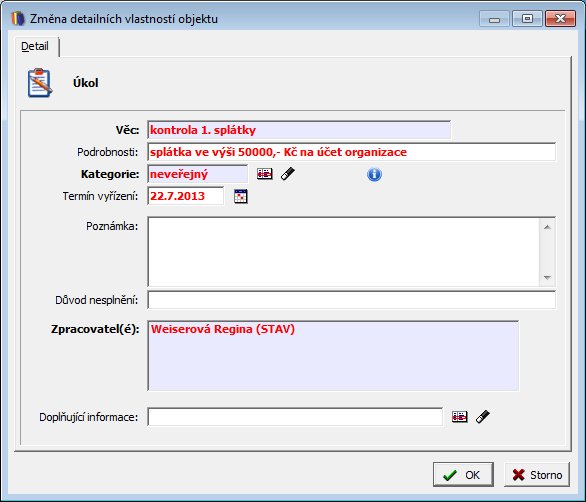Erase Doplňující informace with eraser icon
Image resolution: width=586 pixels, height=502 pixels.
point(482,417)
